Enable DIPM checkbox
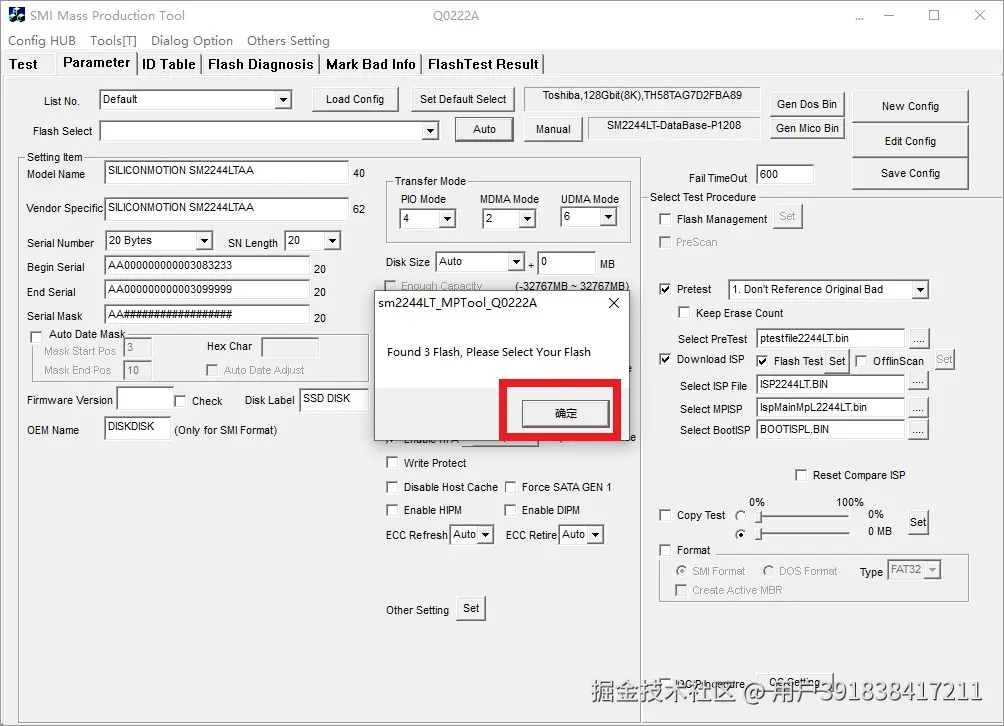 coord(510,510)
